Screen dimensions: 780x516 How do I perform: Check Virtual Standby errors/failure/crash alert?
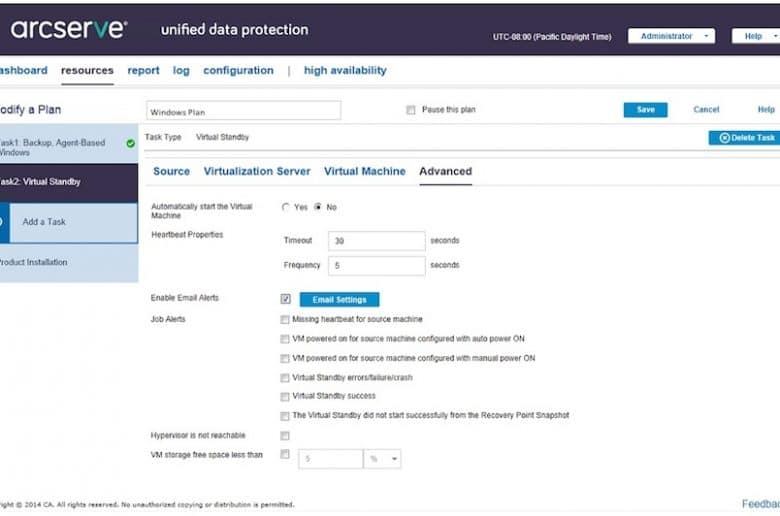285,378
